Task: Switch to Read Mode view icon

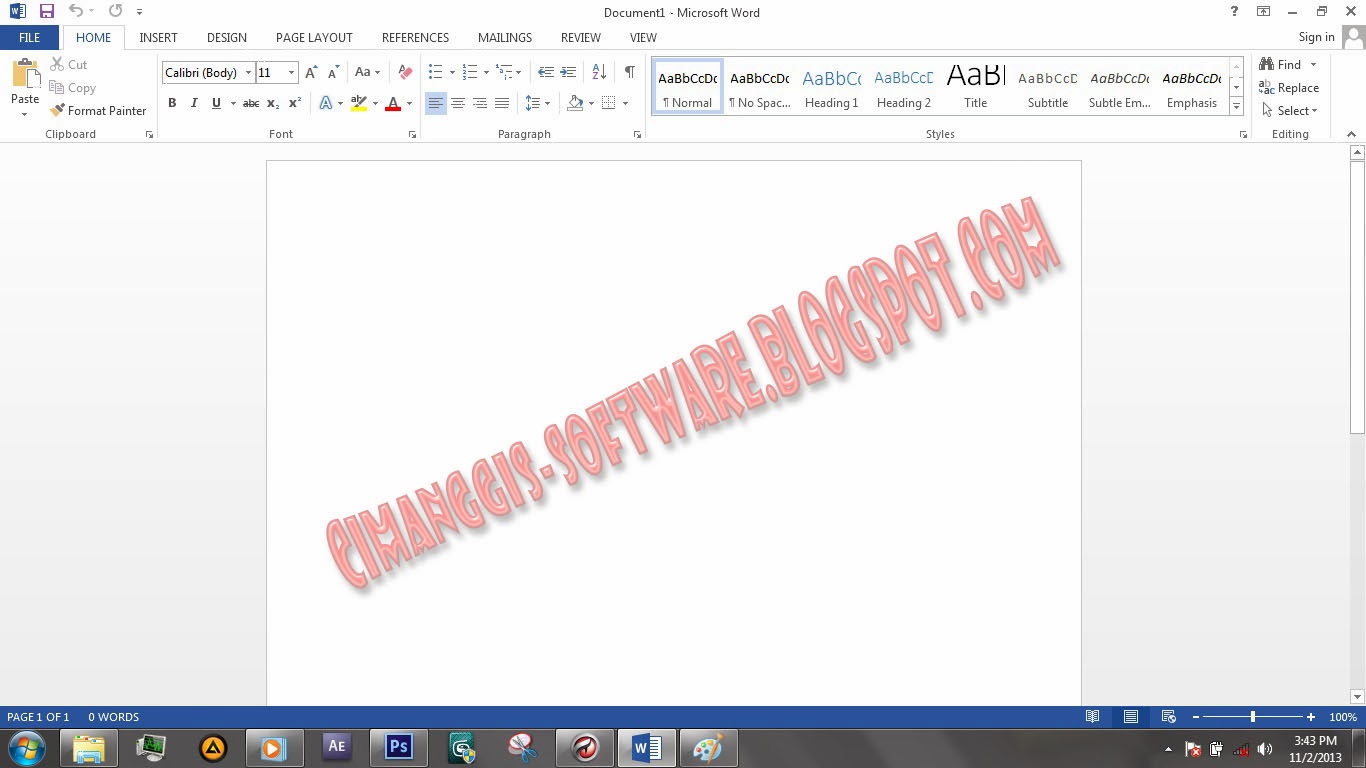Action: pos(1093,717)
